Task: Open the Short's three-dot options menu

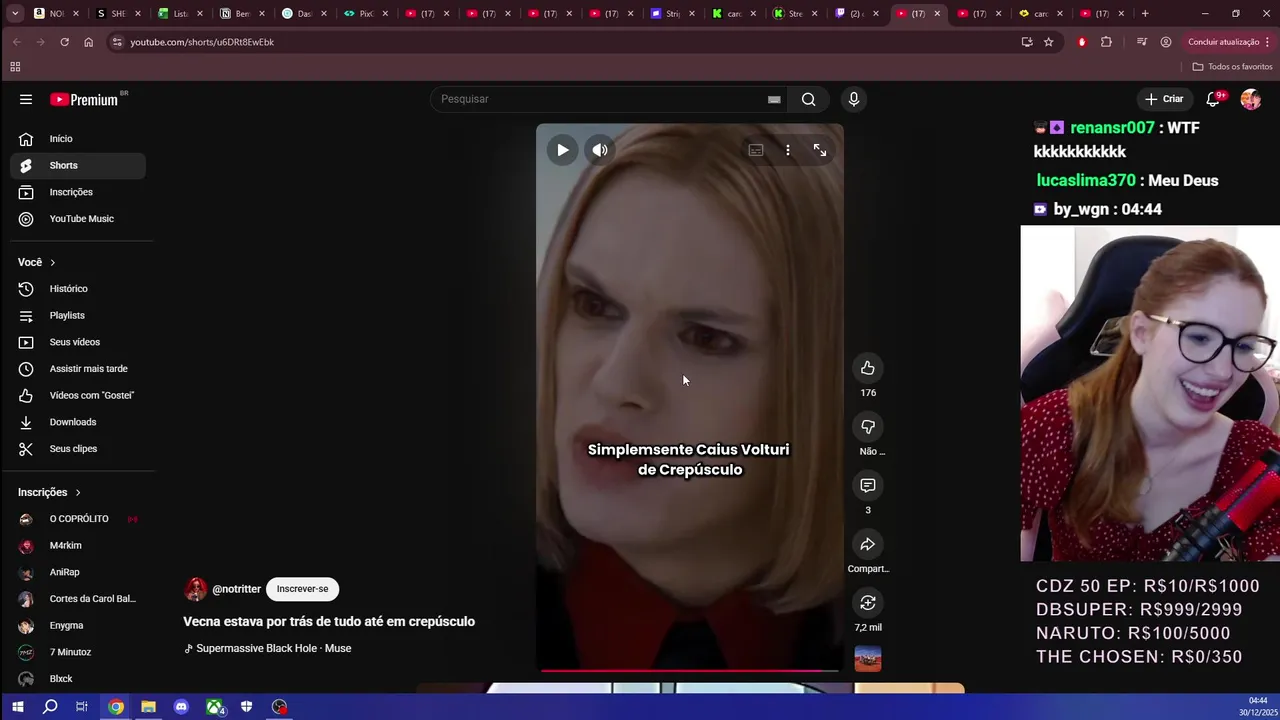Action: click(x=788, y=150)
